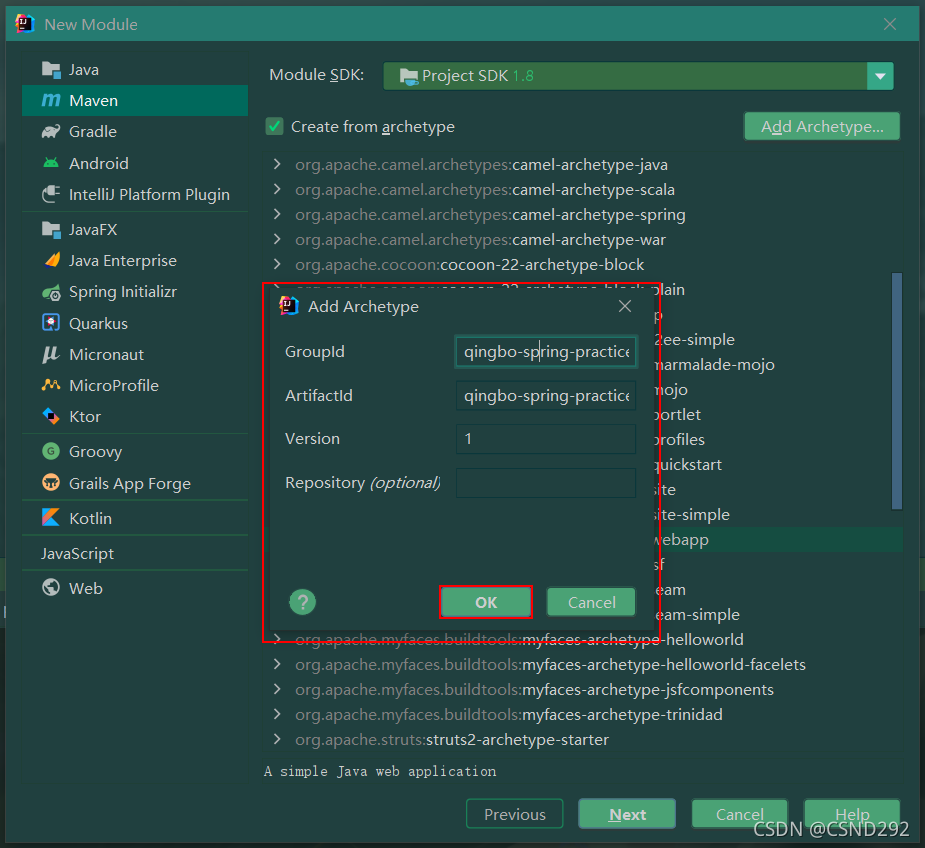The width and height of the screenshot is (925, 848).
Task: Select Java Enterprise label
Action: [123, 260]
